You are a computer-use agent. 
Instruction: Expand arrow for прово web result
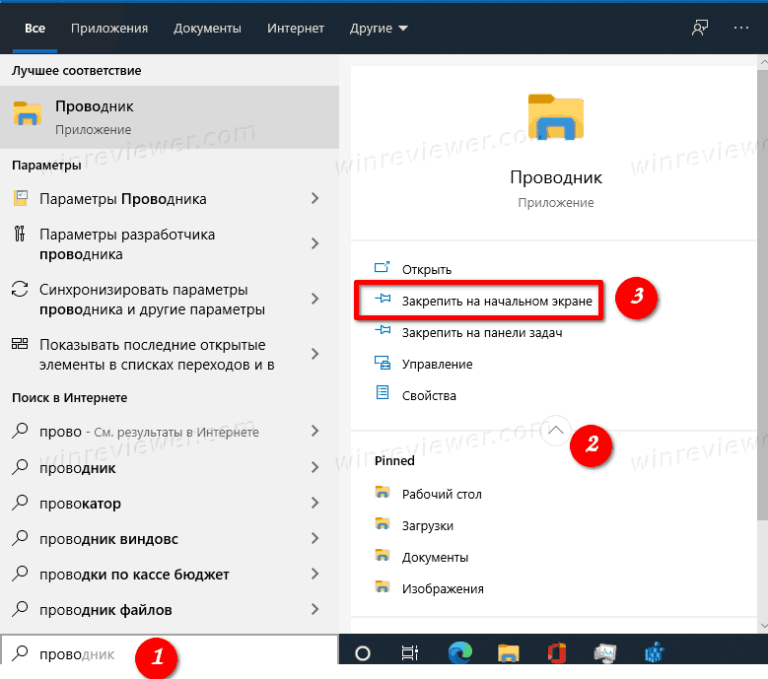click(315, 431)
